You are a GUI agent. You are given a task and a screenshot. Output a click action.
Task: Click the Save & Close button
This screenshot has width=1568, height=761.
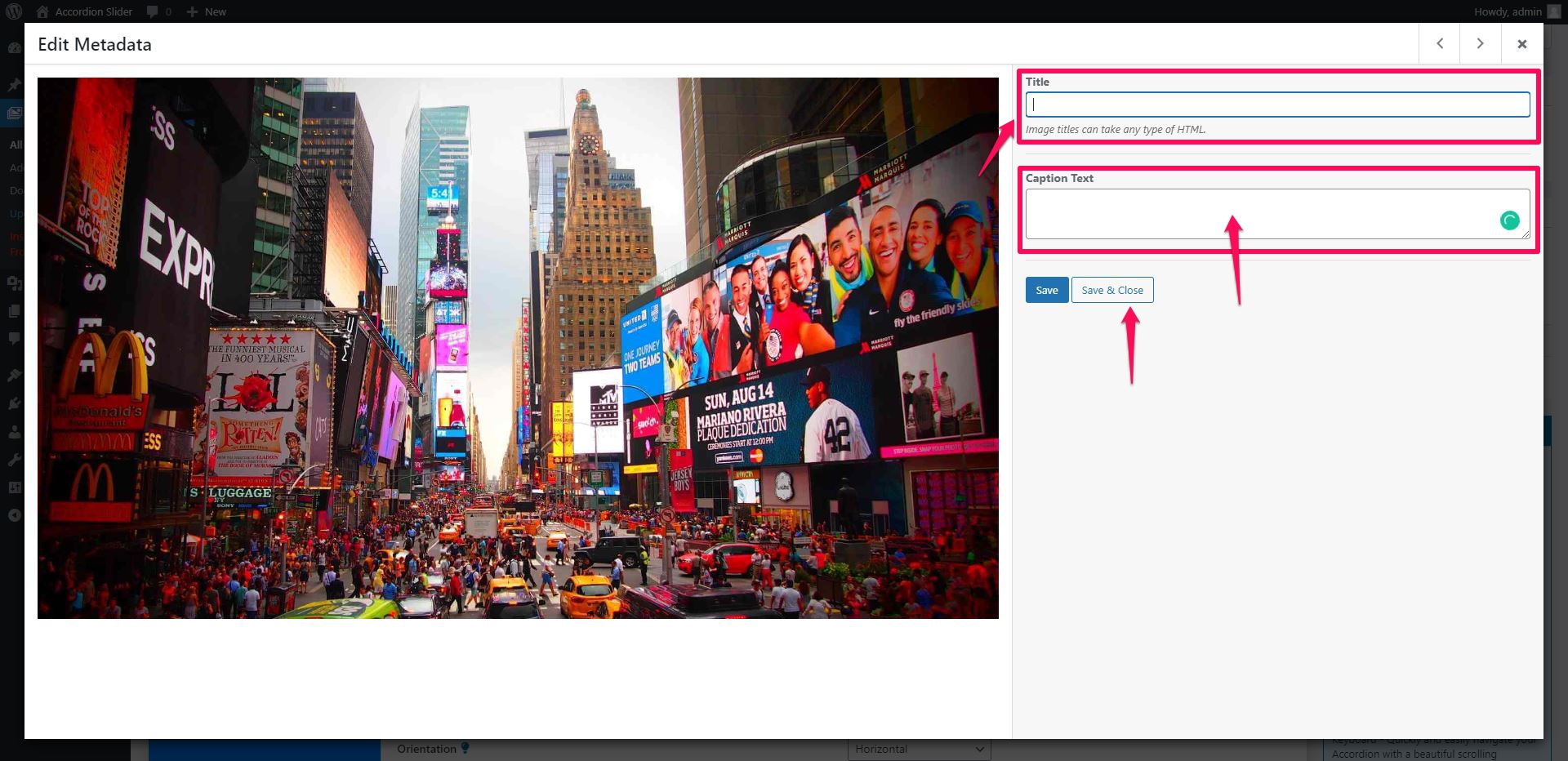tap(1112, 290)
